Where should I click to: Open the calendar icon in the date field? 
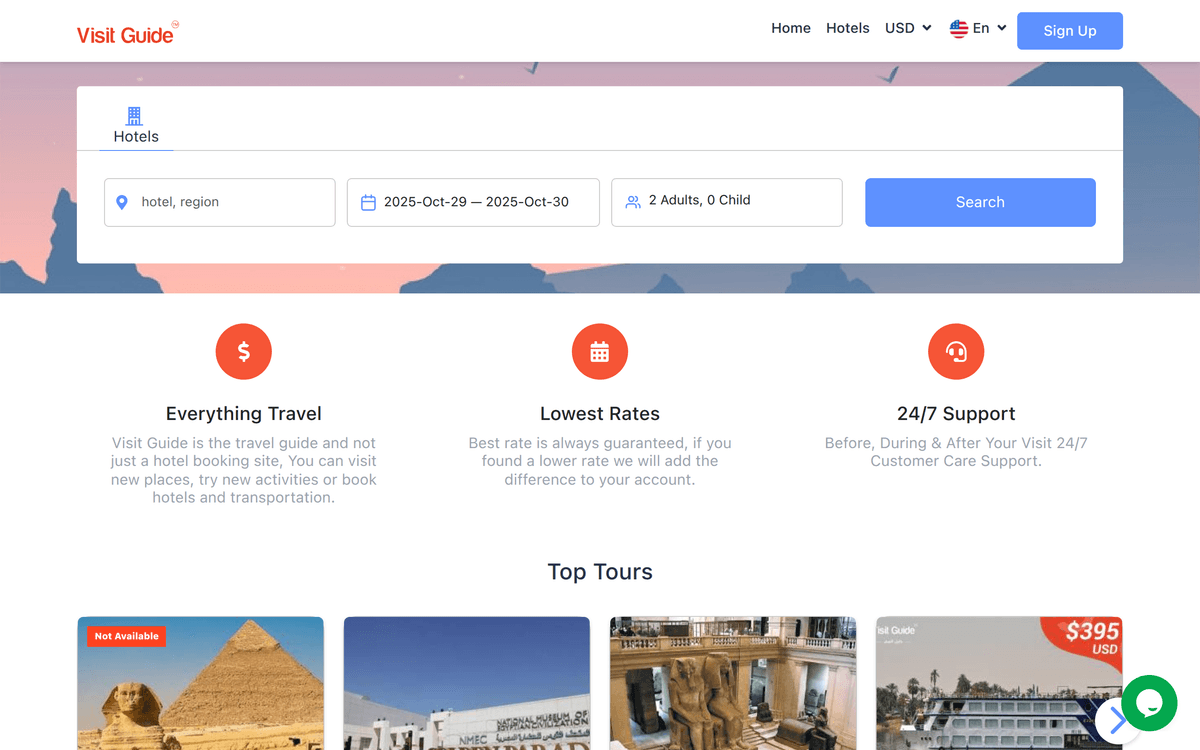click(366, 202)
